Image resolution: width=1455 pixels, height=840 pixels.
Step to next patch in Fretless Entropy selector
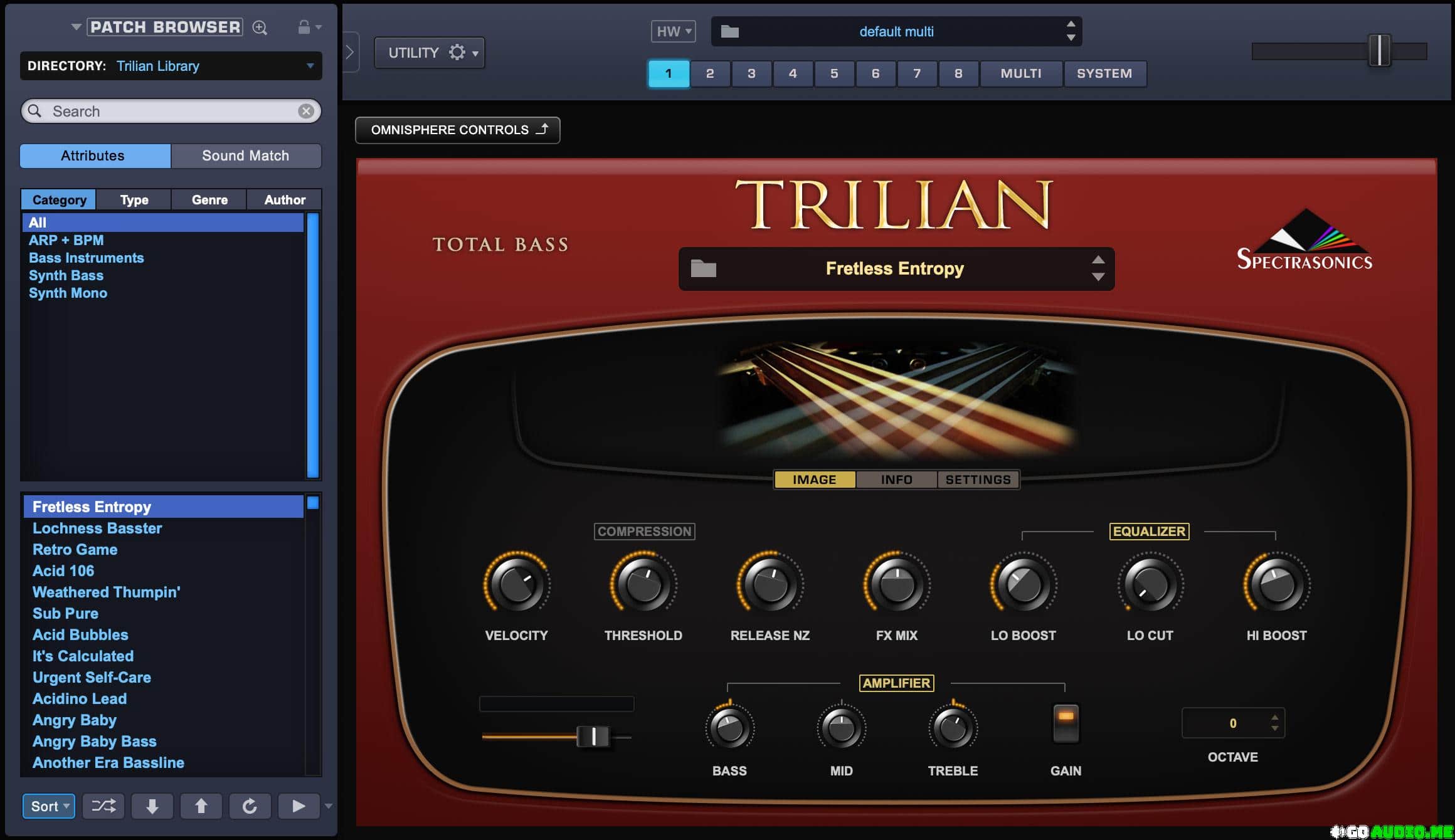[x=1098, y=276]
